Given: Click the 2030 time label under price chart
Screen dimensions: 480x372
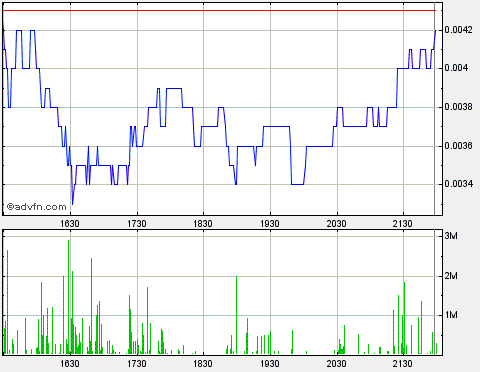Looking at the screenshot, I should (337, 224).
